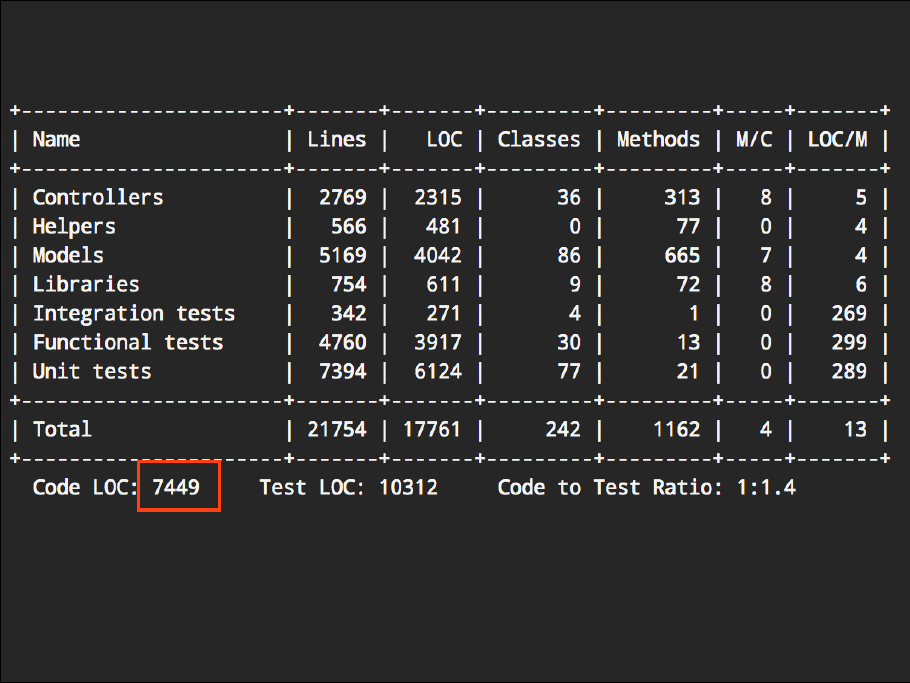
Task: Click the highlighted Code LOC value 7449
Action: [x=177, y=488]
